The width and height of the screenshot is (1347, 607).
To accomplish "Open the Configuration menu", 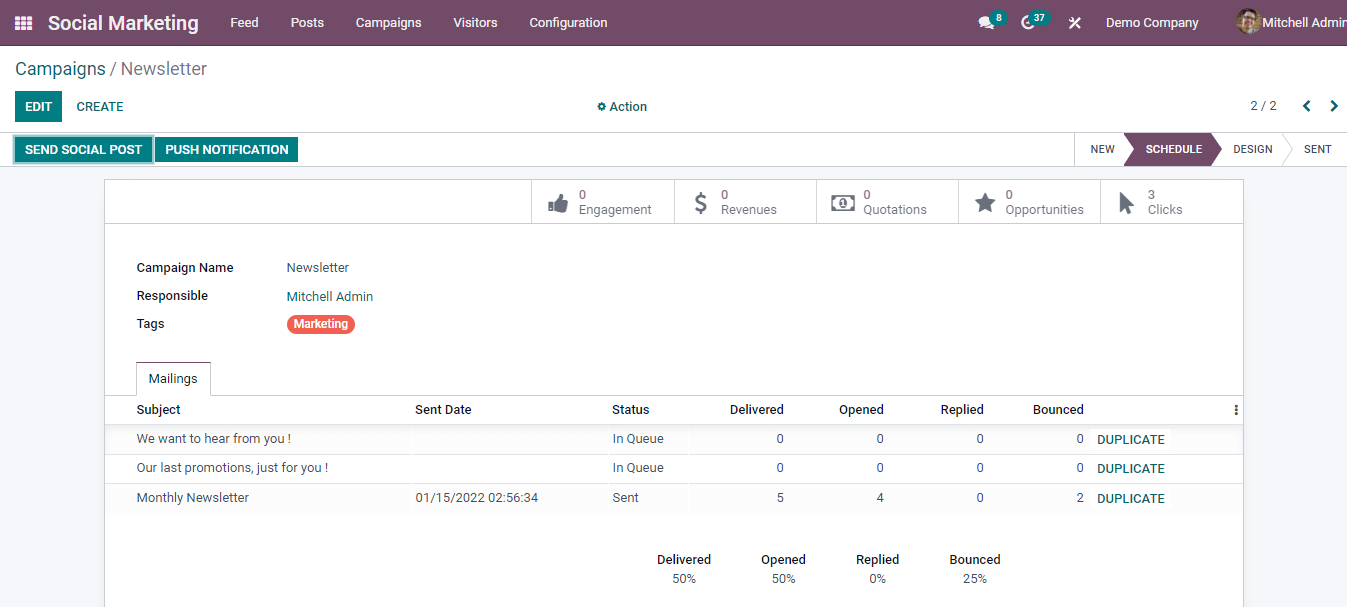I will (x=568, y=23).
